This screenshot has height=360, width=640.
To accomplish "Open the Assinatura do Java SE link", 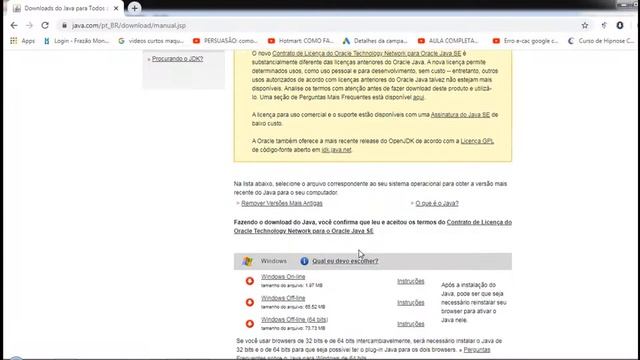I will point(460,115).
